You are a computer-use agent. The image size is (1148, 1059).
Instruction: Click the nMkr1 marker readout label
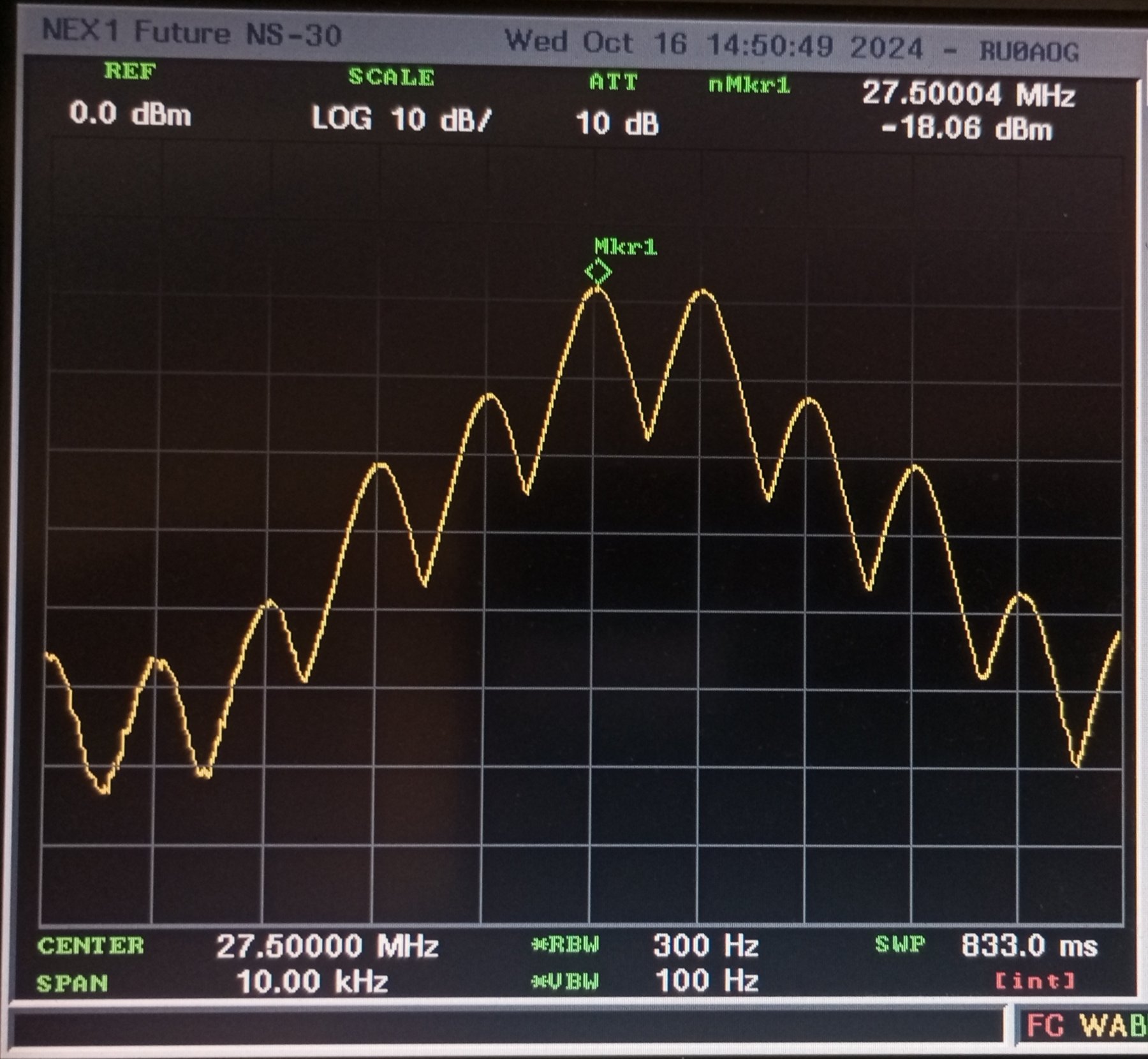point(749,85)
